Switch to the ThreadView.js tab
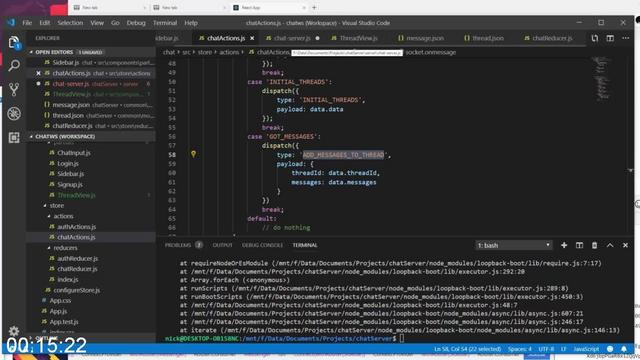 (x=358, y=38)
